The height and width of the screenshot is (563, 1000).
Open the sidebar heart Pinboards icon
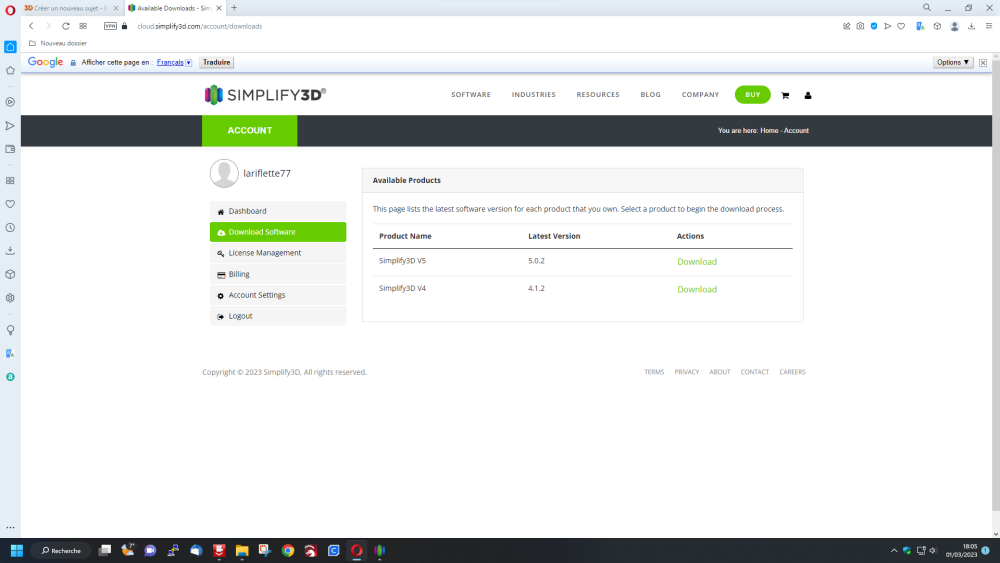[x=10, y=204]
